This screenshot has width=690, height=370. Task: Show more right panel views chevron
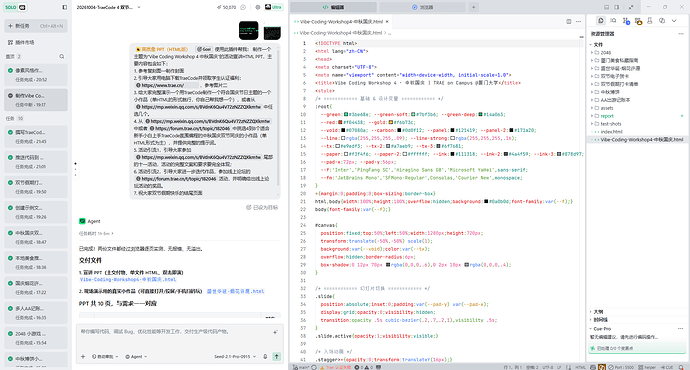click(674, 21)
